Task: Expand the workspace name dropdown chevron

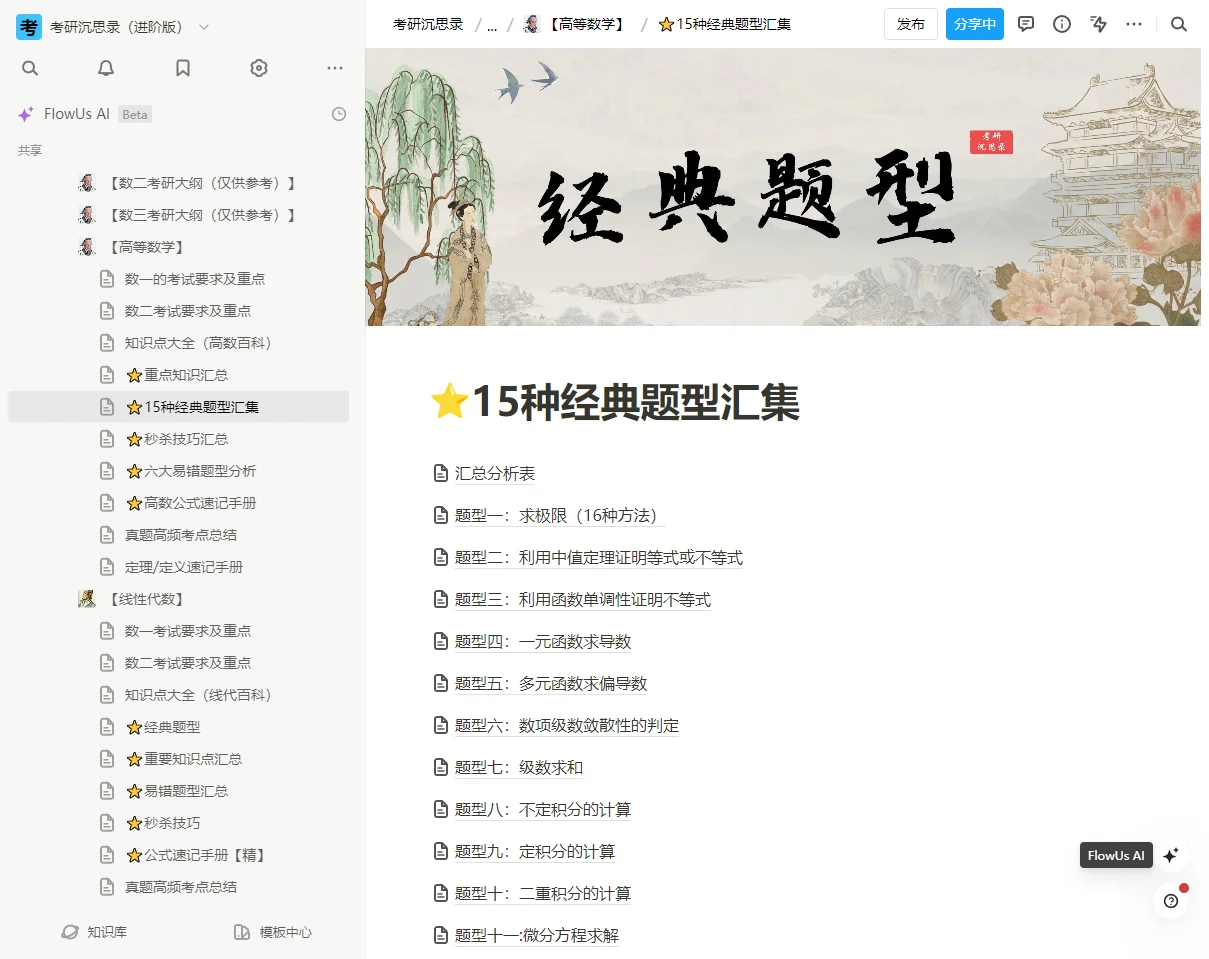Action: click(204, 27)
